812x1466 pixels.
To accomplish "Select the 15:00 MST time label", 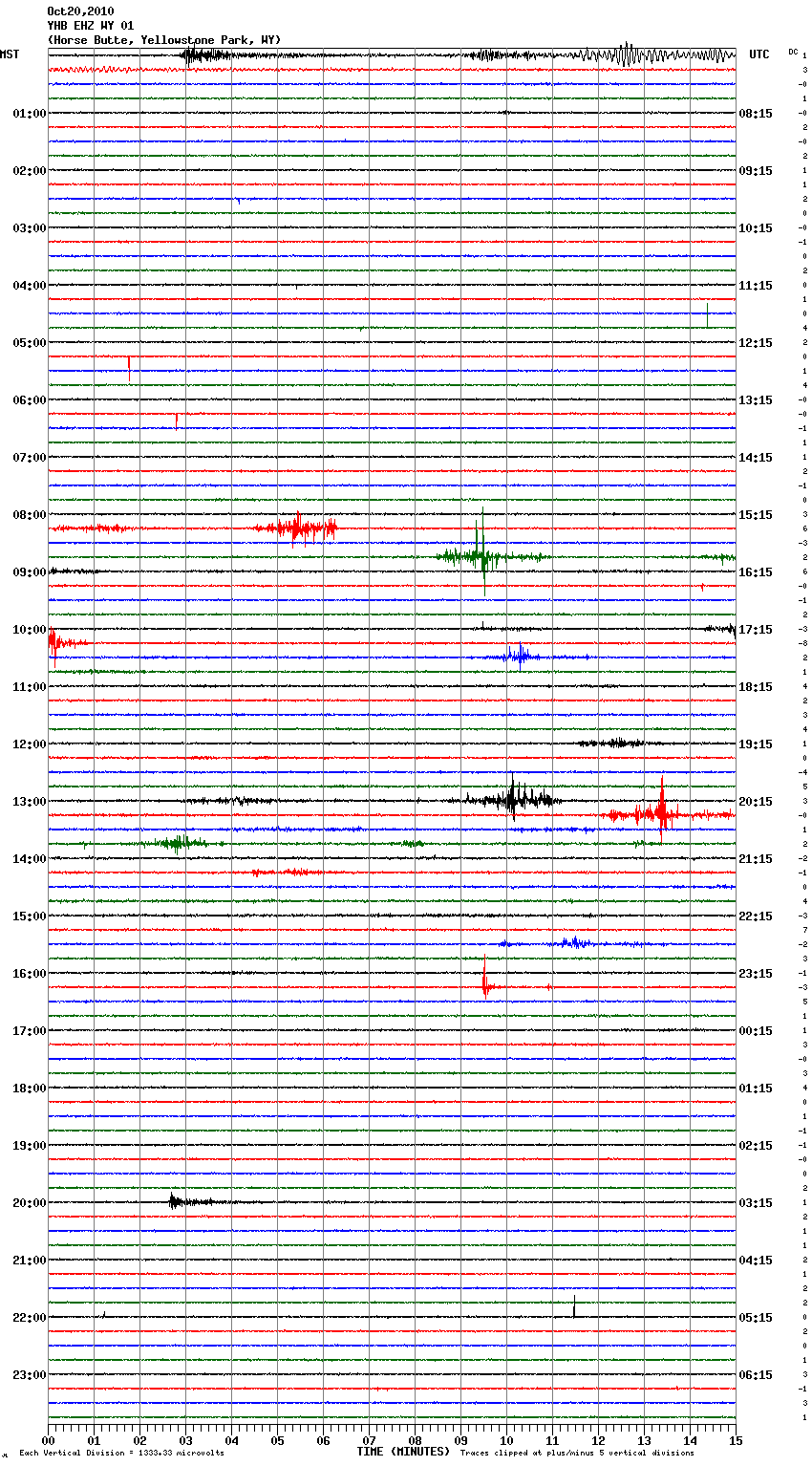I will point(30,916).
